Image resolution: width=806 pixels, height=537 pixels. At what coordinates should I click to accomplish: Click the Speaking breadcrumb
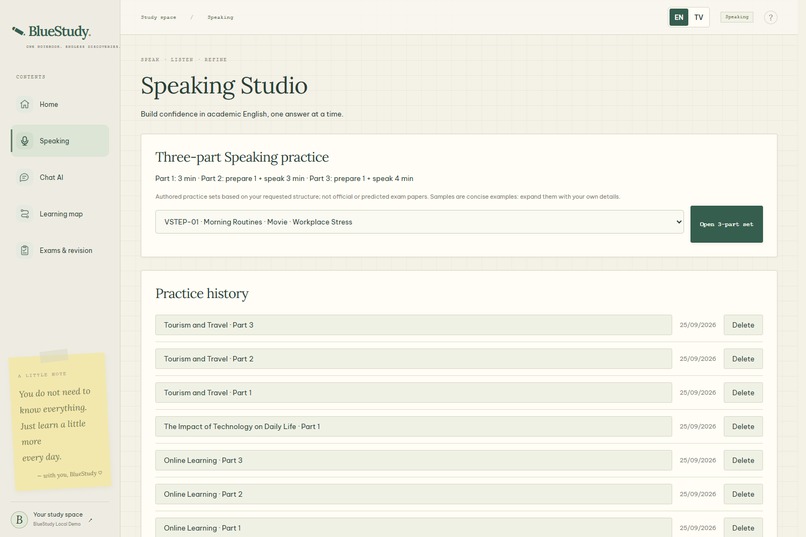[220, 17]
